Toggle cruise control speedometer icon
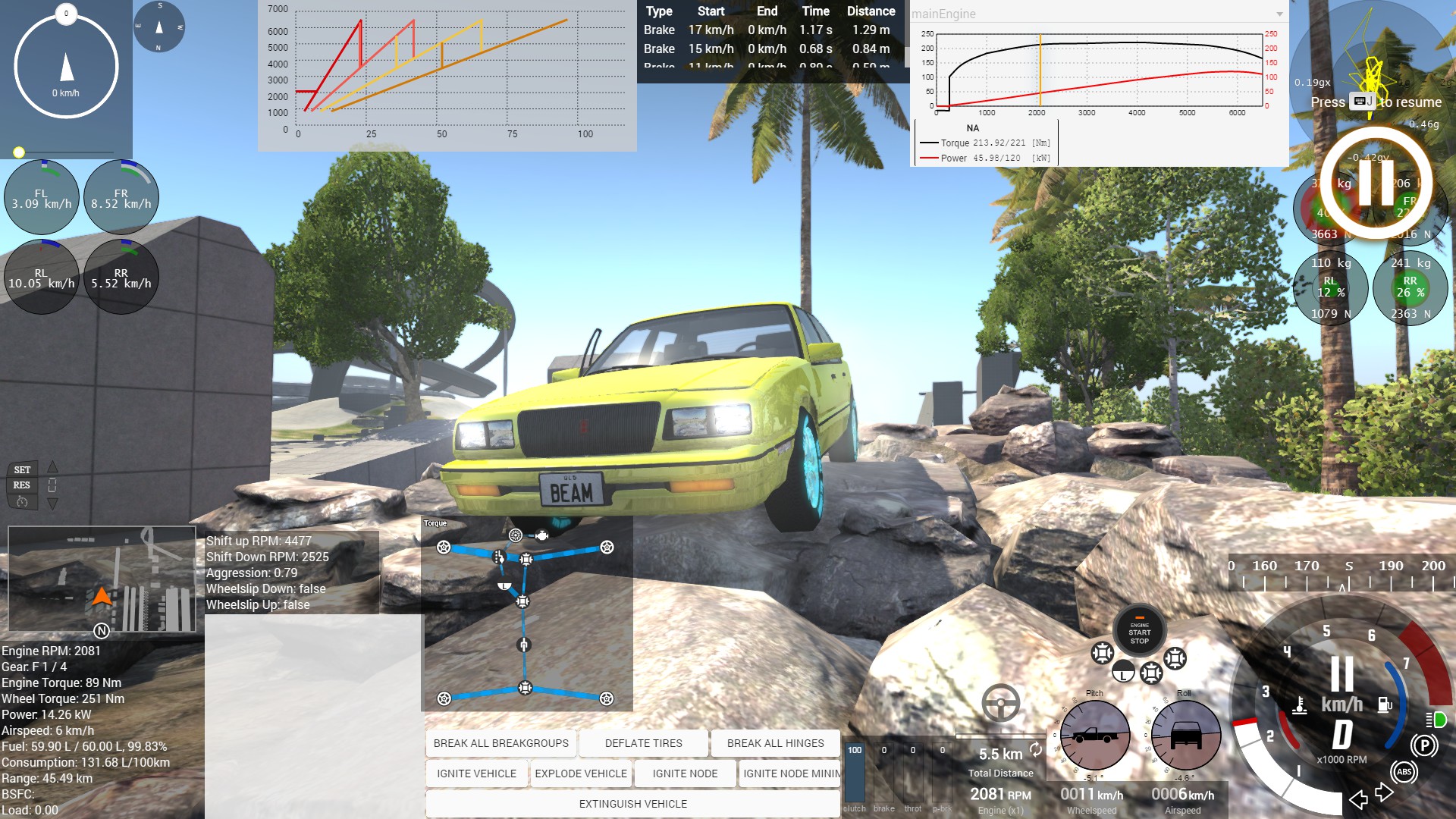 pyautogui.click(x=22, y=502)
